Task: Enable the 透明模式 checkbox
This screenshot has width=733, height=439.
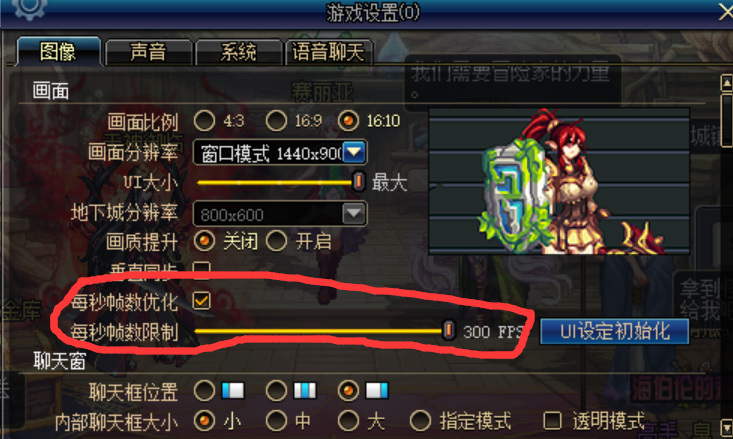Action: coord(552,420)
